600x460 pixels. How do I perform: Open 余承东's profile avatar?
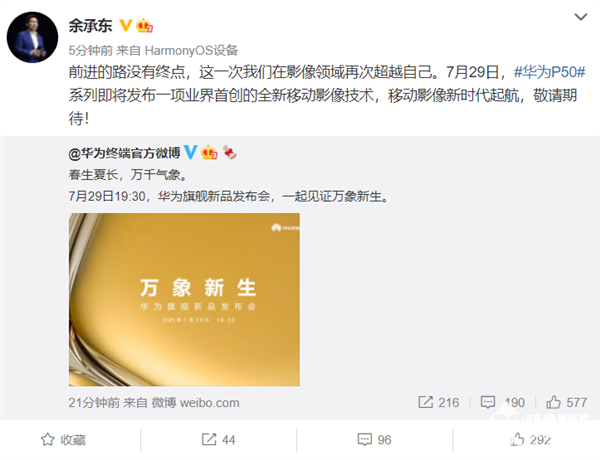tap(33, 38)
